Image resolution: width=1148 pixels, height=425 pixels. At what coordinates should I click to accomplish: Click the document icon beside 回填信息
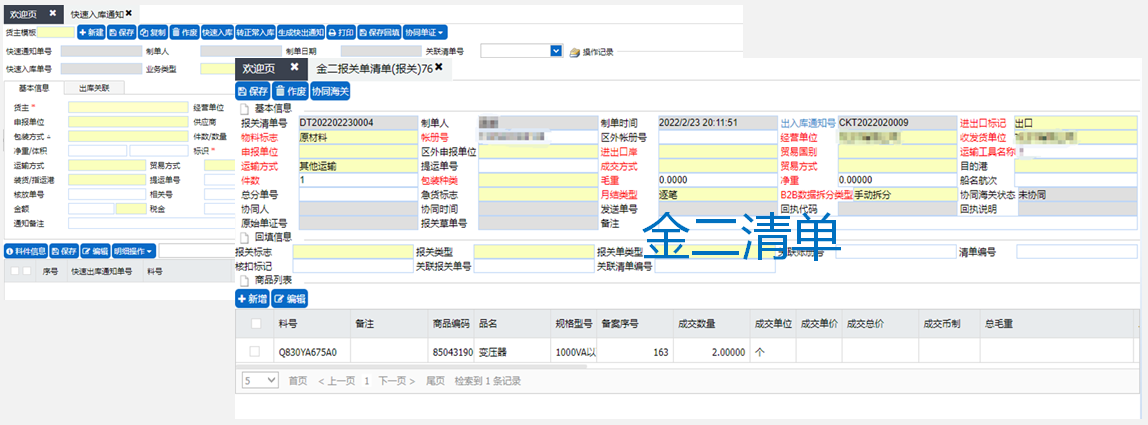click(246, 237)
